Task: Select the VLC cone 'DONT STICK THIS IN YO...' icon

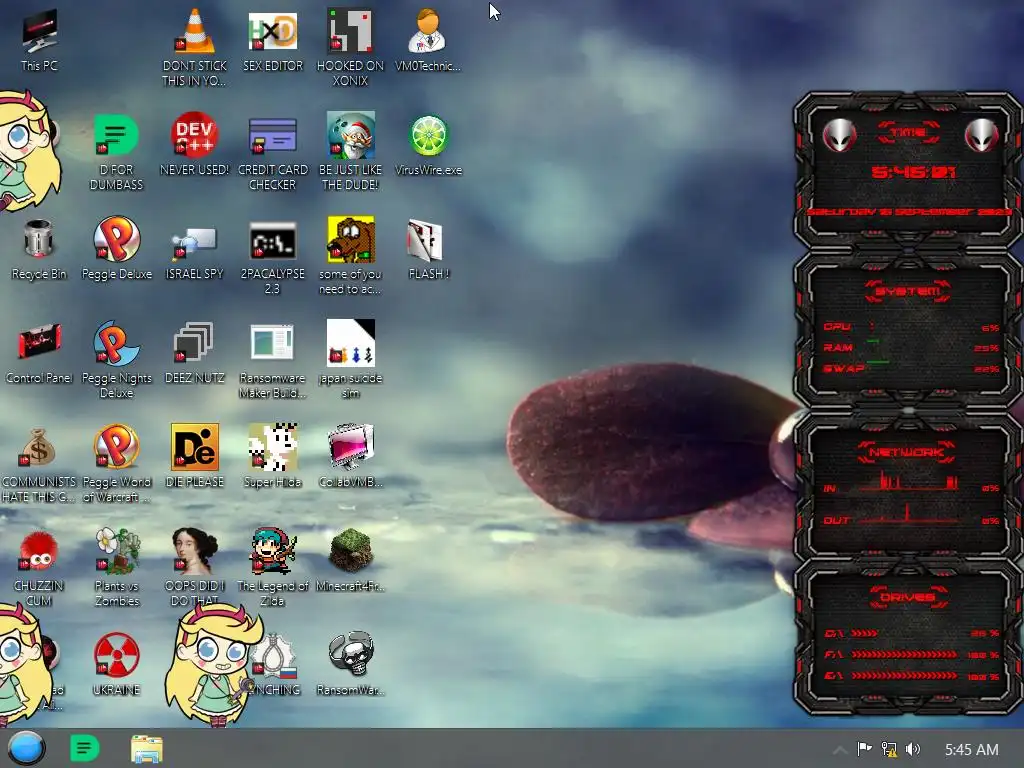Action: (195, 47)
